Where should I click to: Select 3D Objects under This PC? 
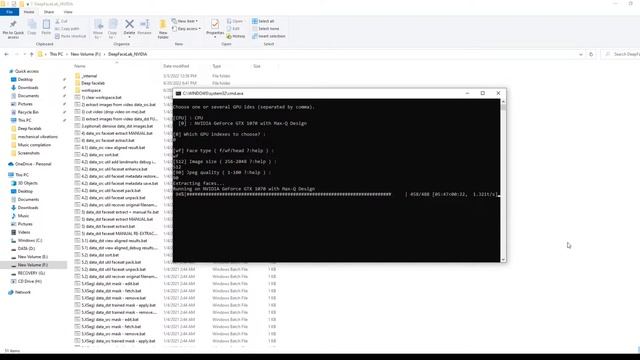click(x=27, y=183)
